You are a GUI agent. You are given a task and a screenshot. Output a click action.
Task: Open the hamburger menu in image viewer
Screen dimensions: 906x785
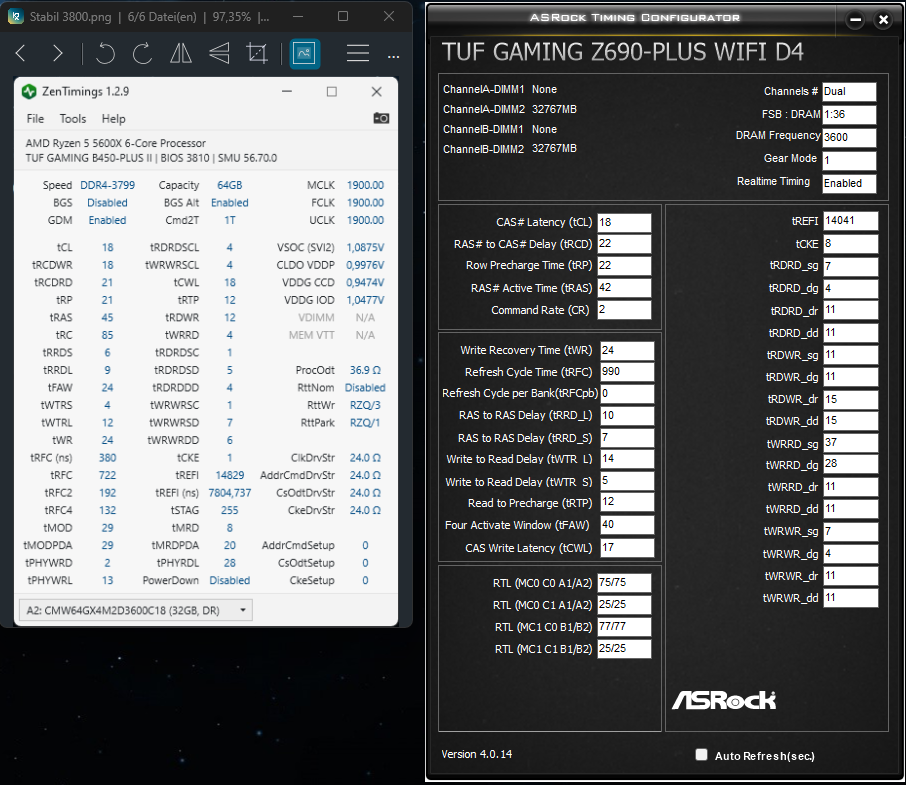pyautogui.click(x=358, y=54)
